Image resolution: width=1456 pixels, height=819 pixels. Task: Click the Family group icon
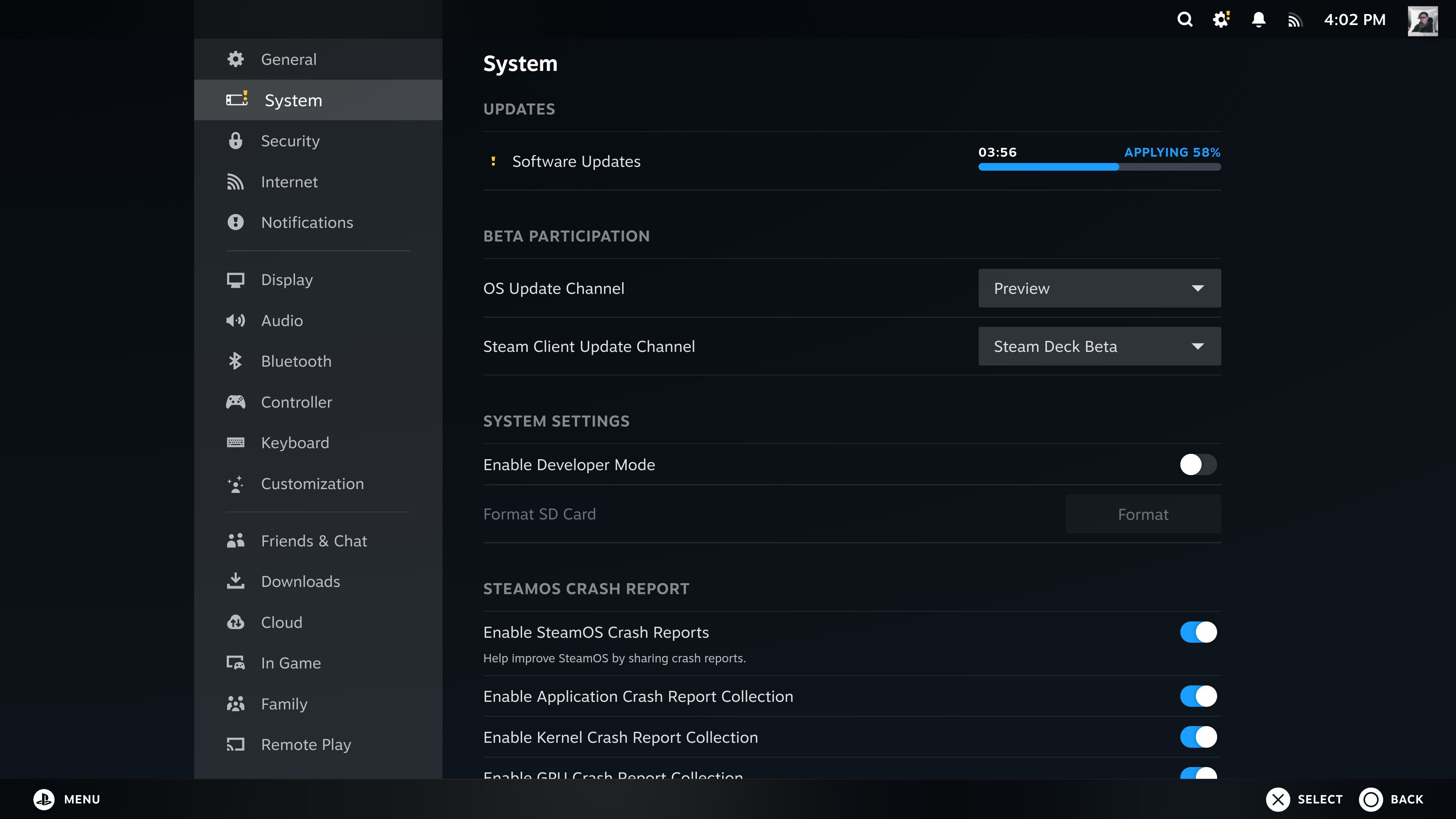click(x=235, y=704)
